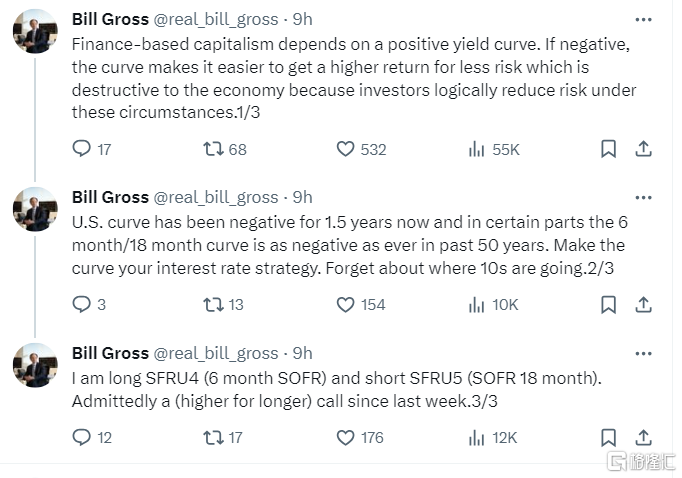The image size is (682, 478).
Task: Like the tweet with 532 likes
Action: click(346, 149)
